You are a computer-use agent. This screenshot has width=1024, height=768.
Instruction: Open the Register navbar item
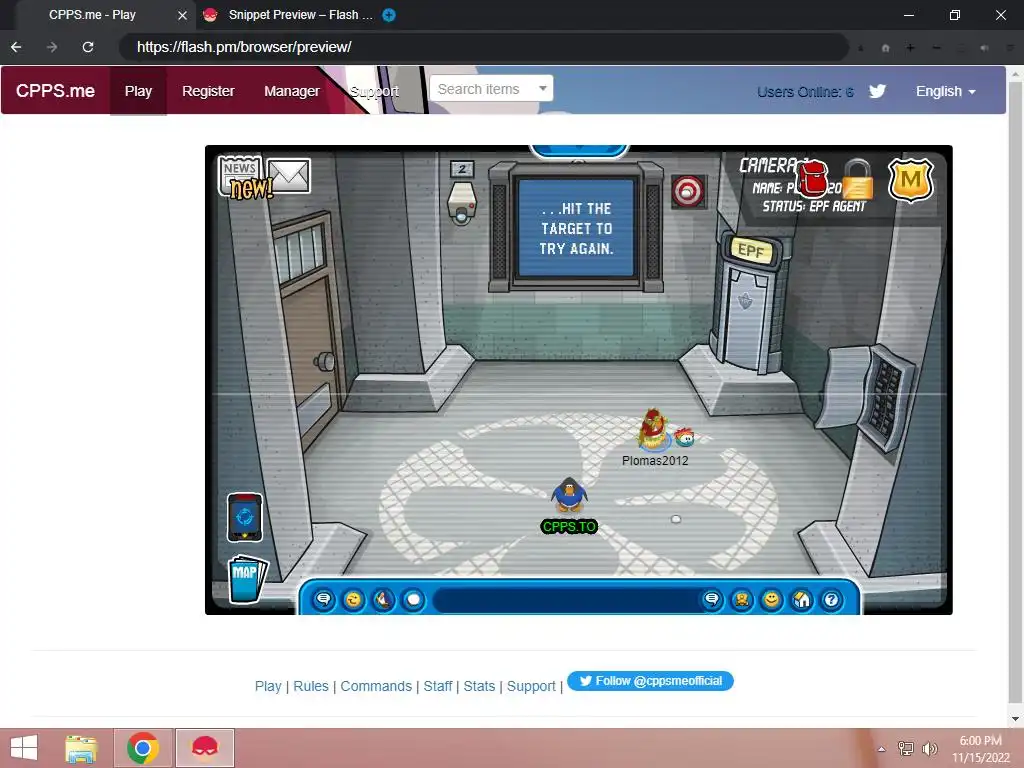click(208, 91)
